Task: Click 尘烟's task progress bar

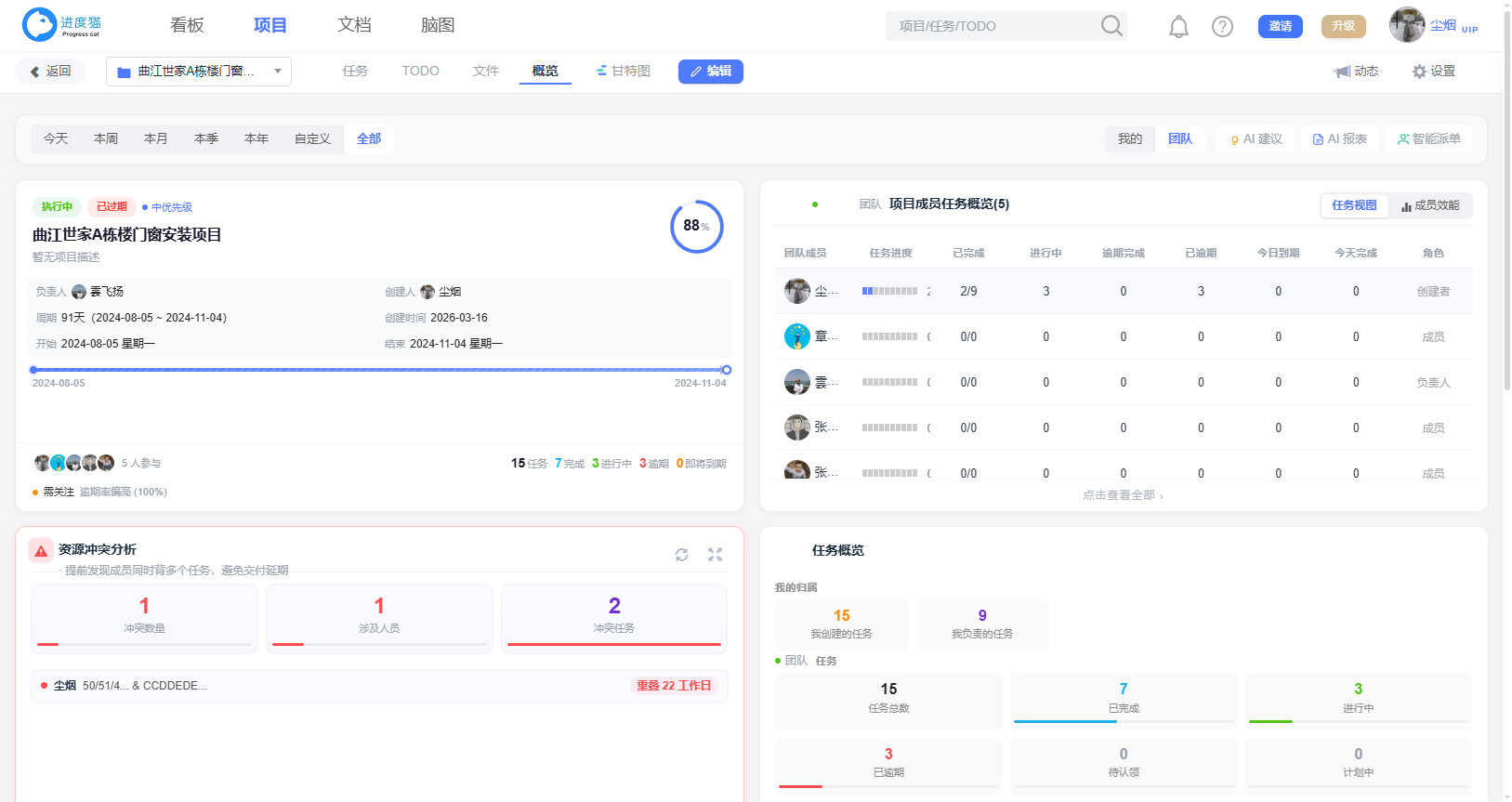Action: click(890, 292)
